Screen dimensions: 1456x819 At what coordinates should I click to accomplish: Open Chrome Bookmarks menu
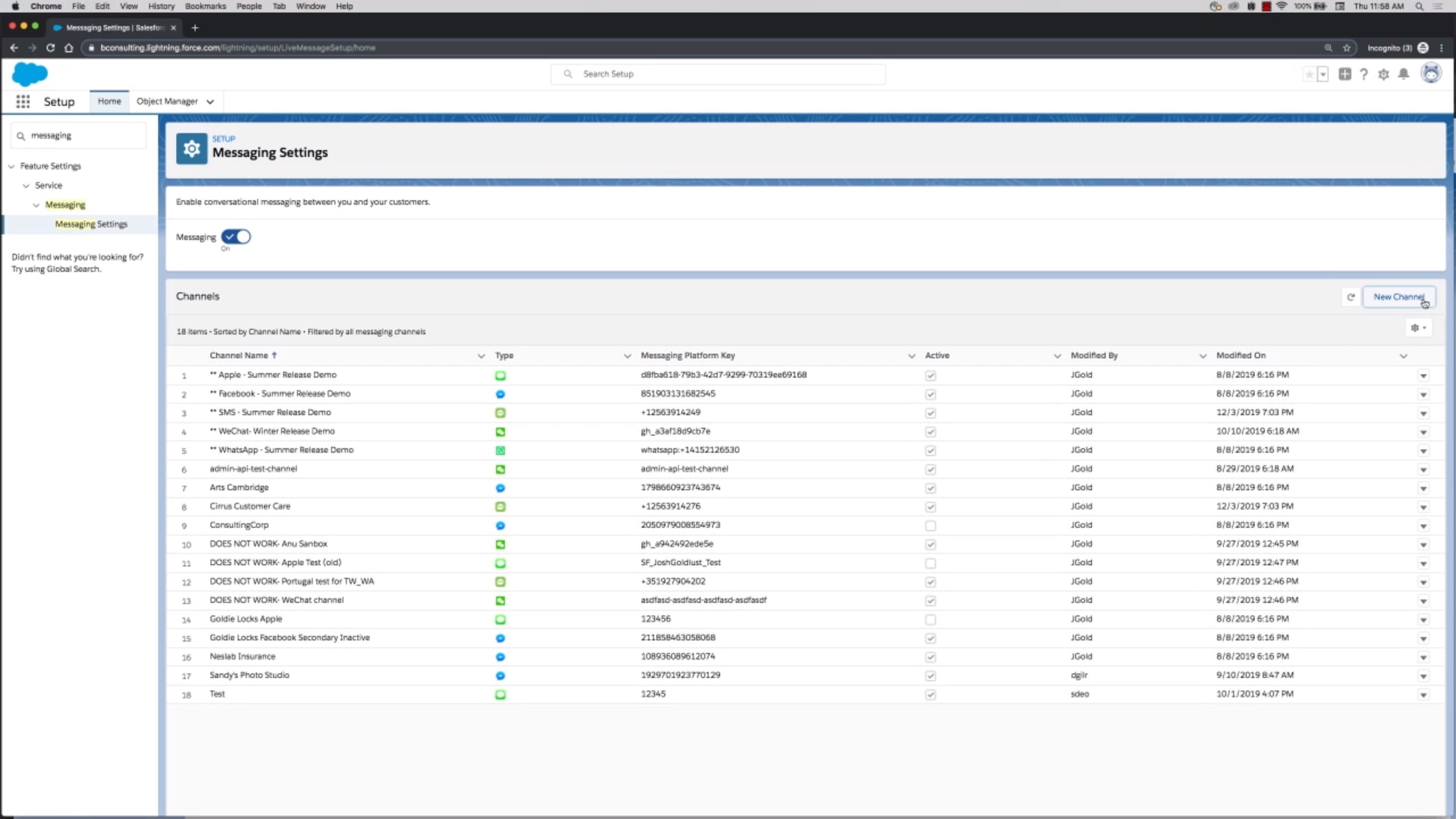(206, 6)
